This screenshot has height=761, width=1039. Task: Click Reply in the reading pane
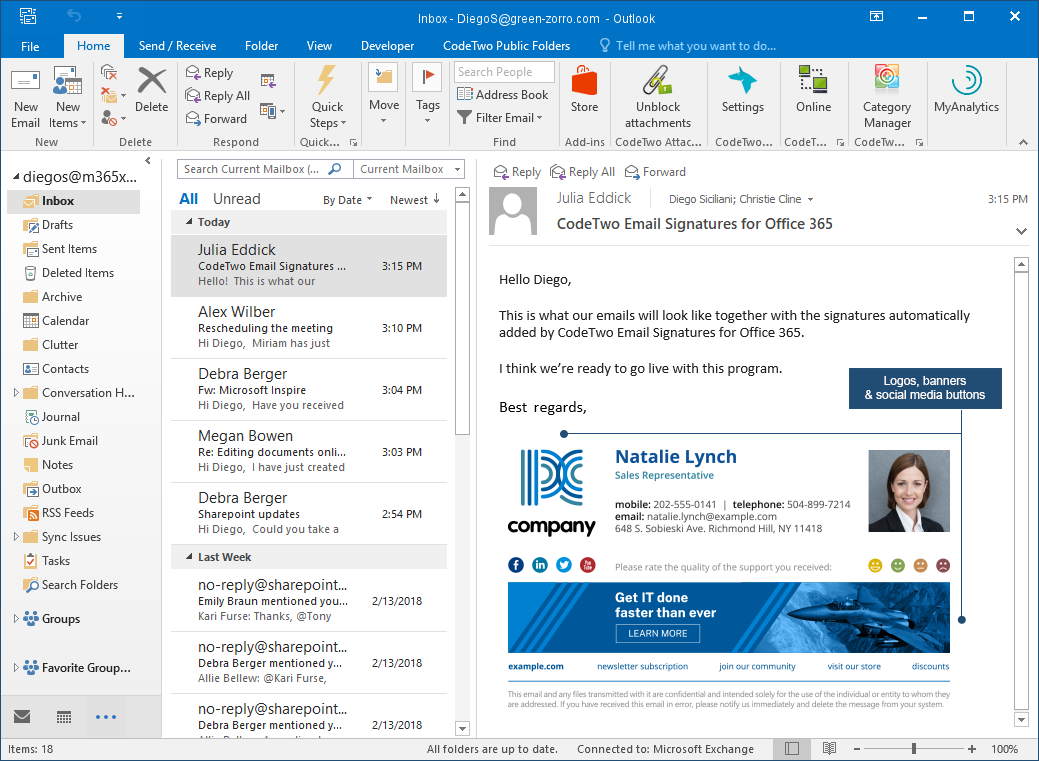pos(517,172)
